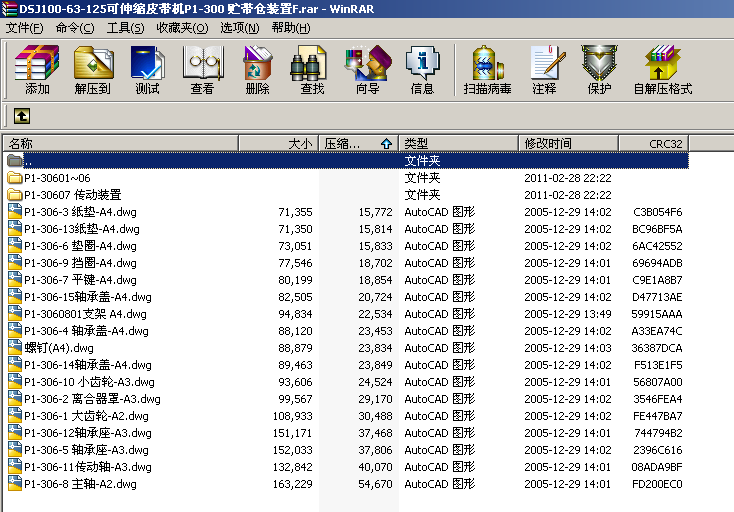Select file P1-306-7 平键-A4.dwg
This screenshot has height=512, width=734.
(80, 280)
